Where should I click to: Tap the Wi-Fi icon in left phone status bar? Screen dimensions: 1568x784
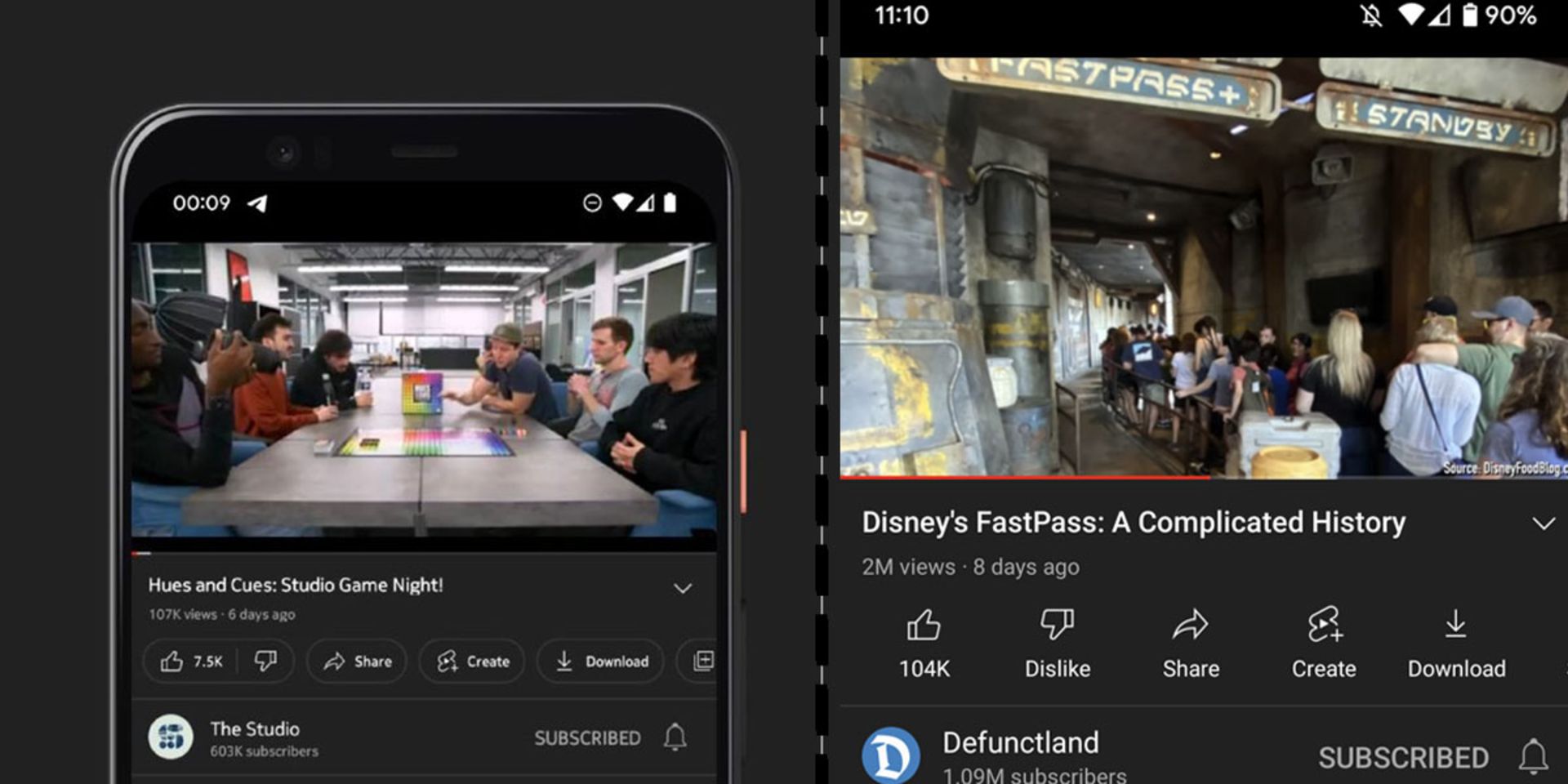(x=623, y=202)
